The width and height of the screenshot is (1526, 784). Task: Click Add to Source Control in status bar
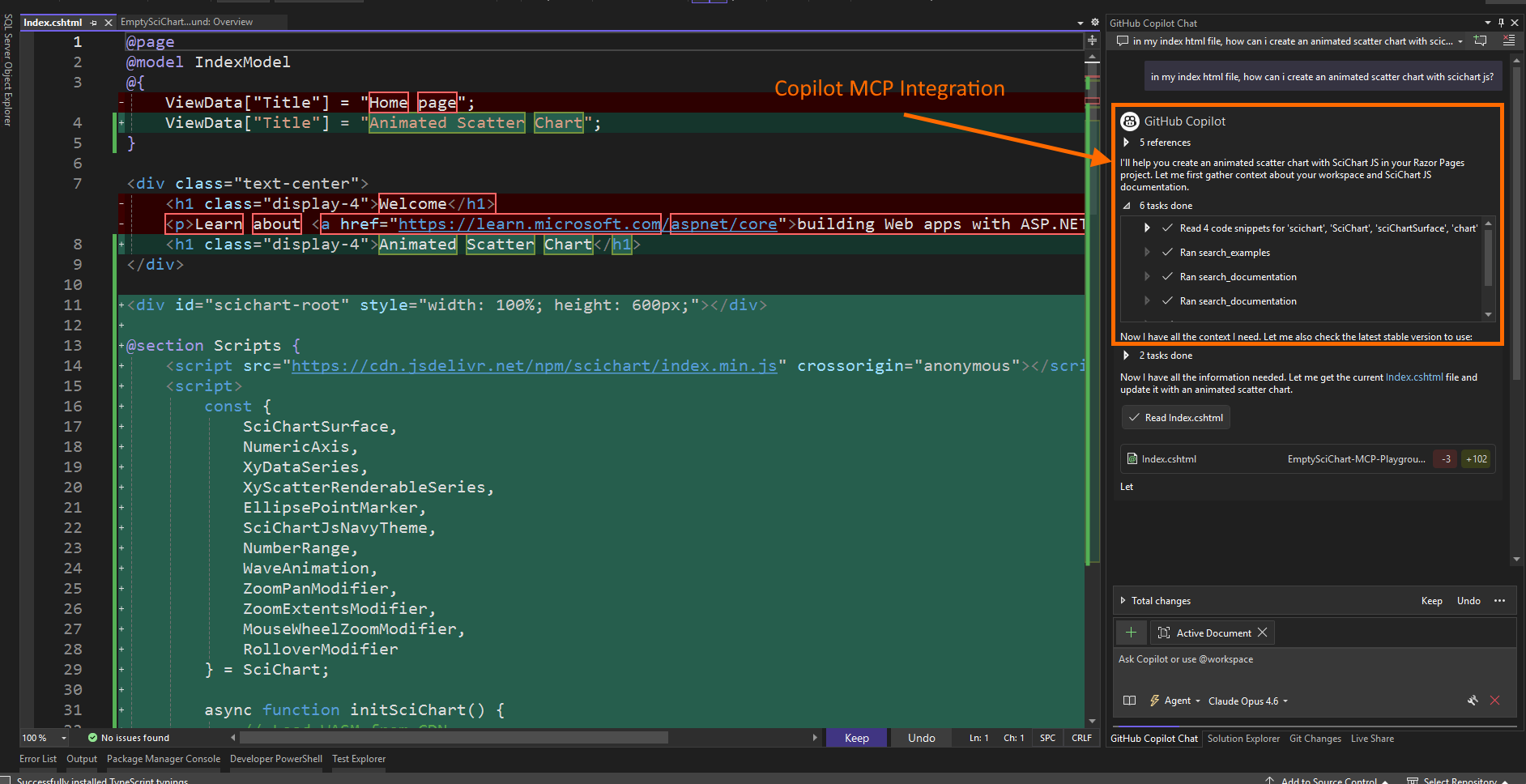[1328, 779]
